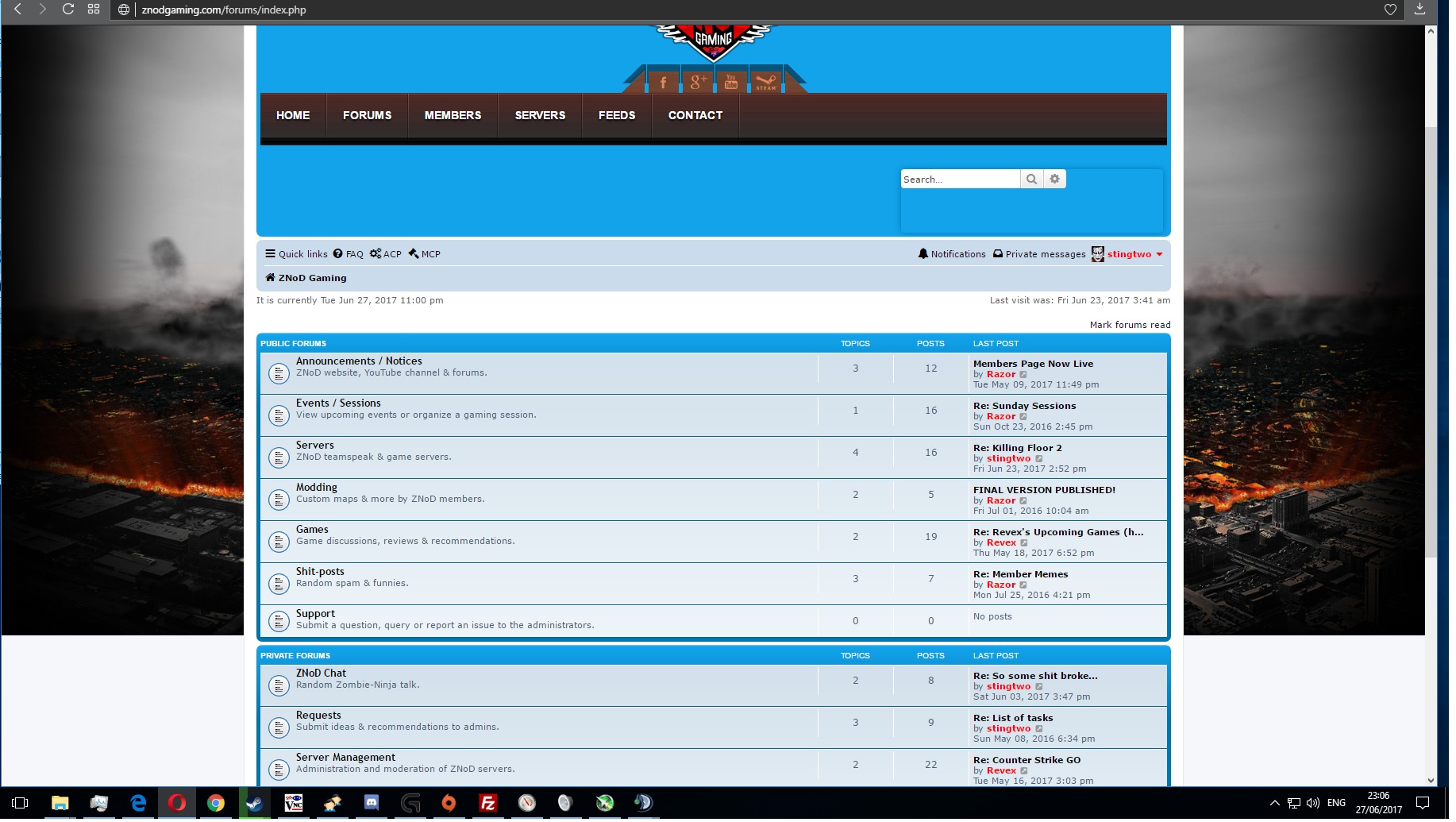Open the Private messages inbox

[x=1039, y=255]
